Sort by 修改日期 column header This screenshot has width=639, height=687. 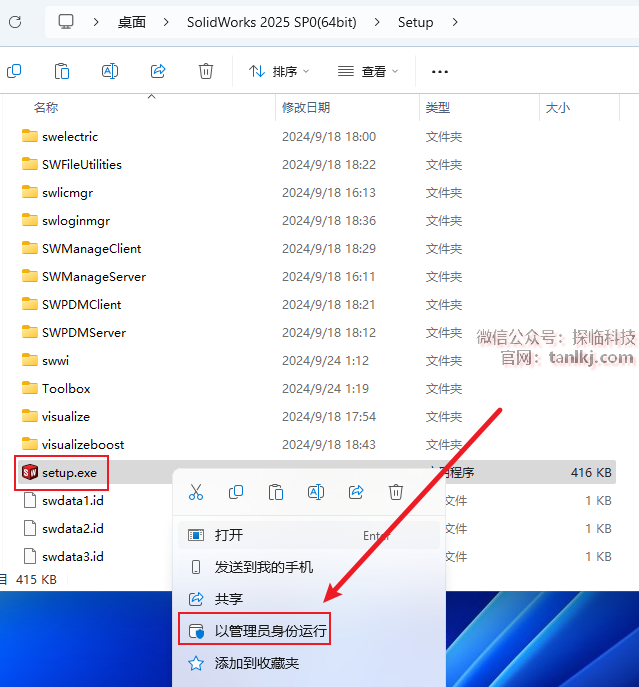point(306,107)
